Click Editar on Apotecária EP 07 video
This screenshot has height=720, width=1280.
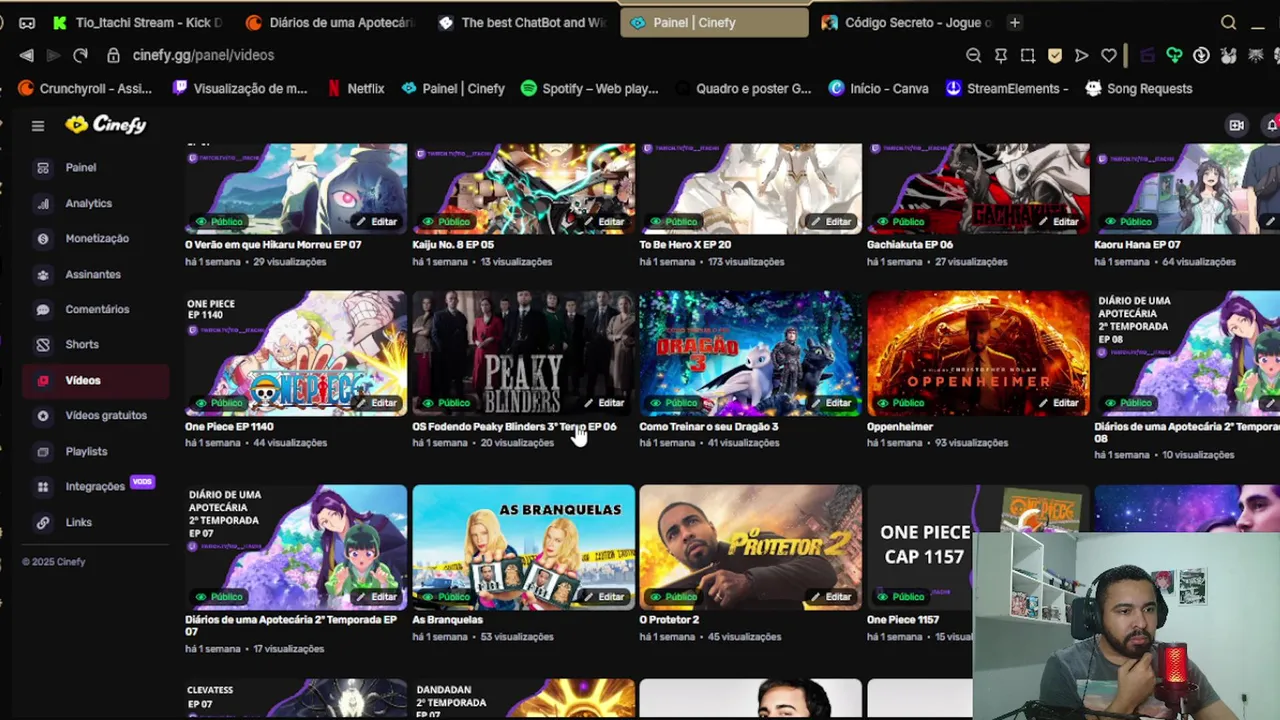[376, 597]
